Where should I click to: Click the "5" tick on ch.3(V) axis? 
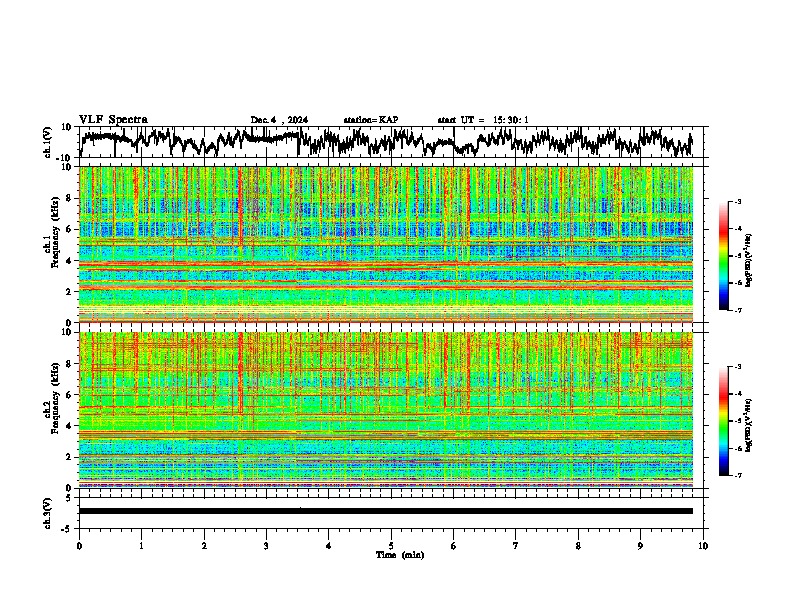click(69, 498)
